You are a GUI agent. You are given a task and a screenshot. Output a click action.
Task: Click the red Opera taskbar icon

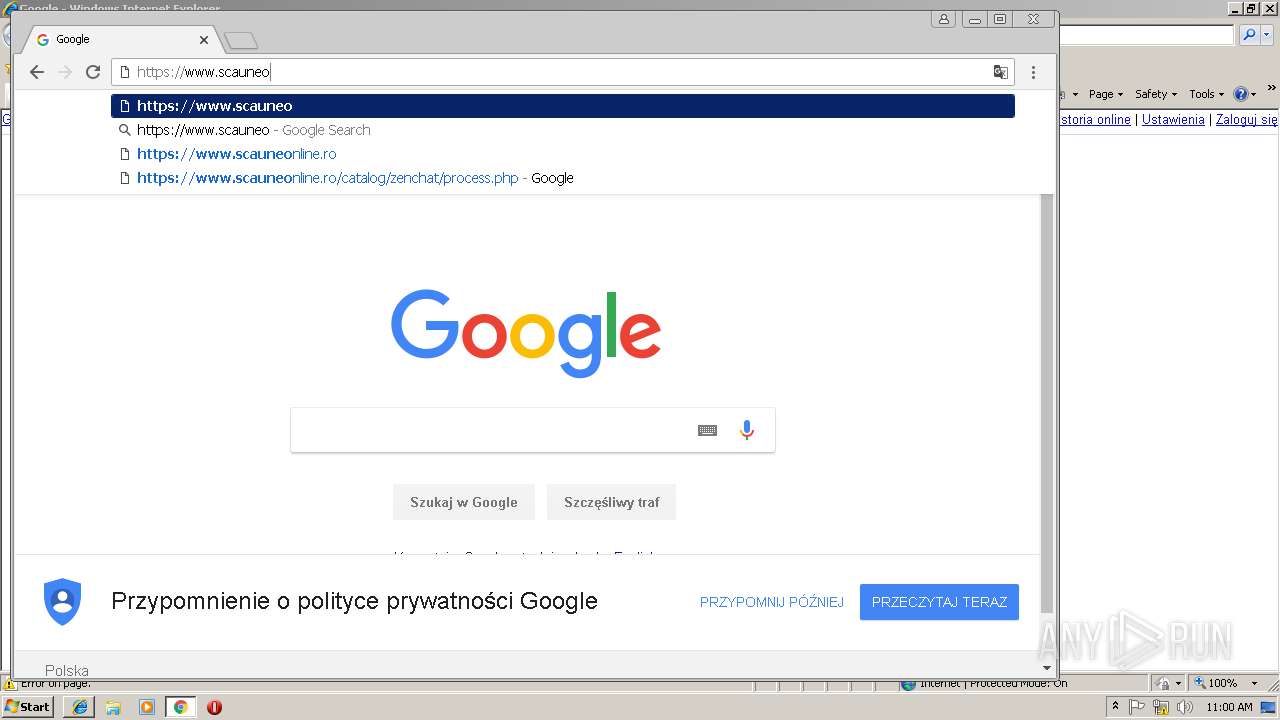[x=214, y=707]
